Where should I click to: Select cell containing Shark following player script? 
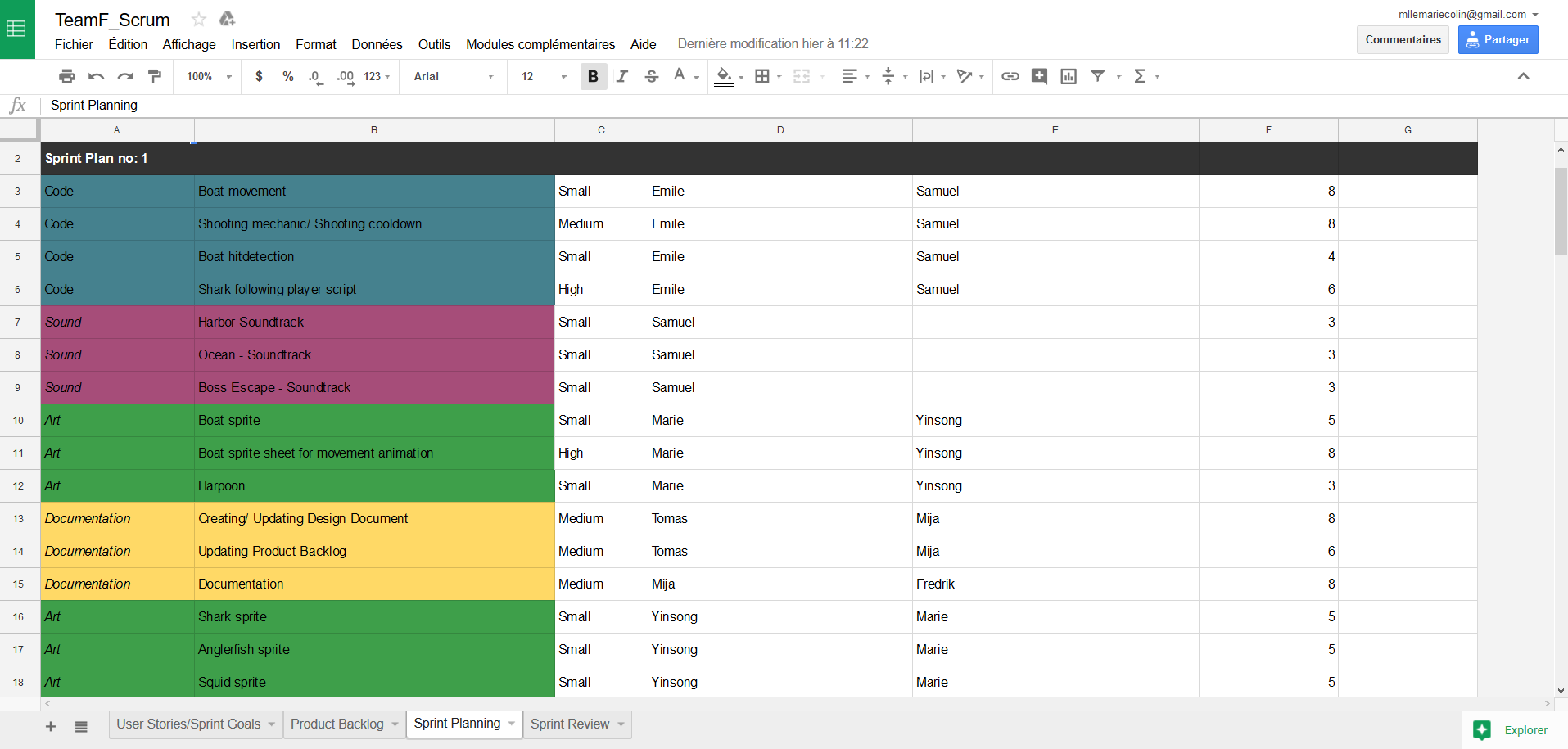point(374,289)
